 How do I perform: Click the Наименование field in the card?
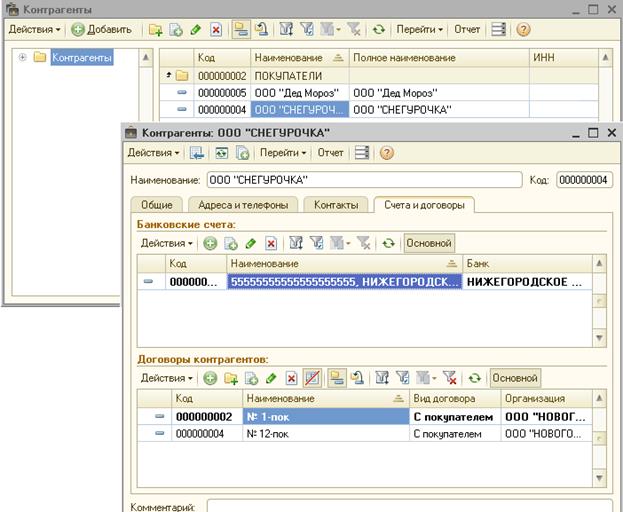363,180
